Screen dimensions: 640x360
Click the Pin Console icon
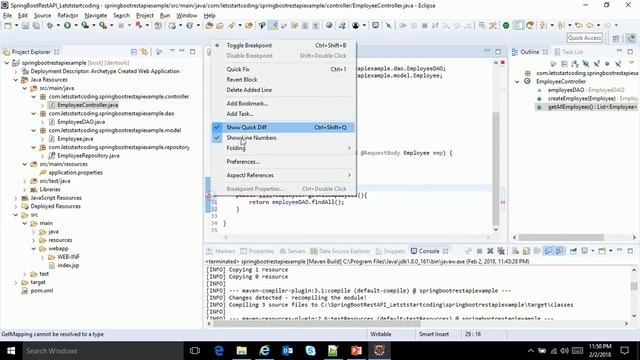573,251
